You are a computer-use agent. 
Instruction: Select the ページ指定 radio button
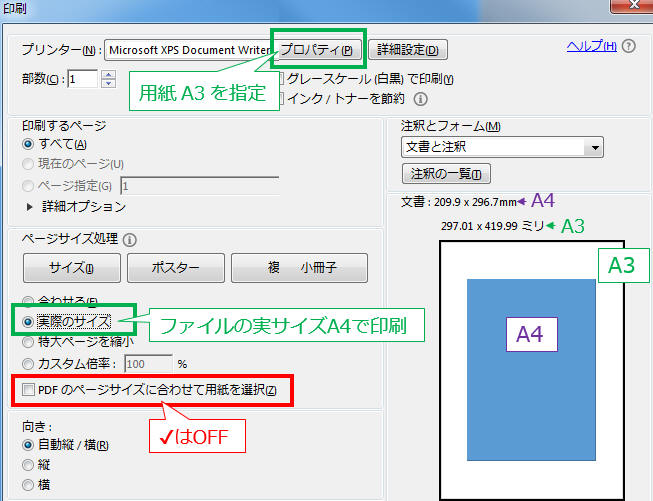pyautogui.click(x=28, y=186)
